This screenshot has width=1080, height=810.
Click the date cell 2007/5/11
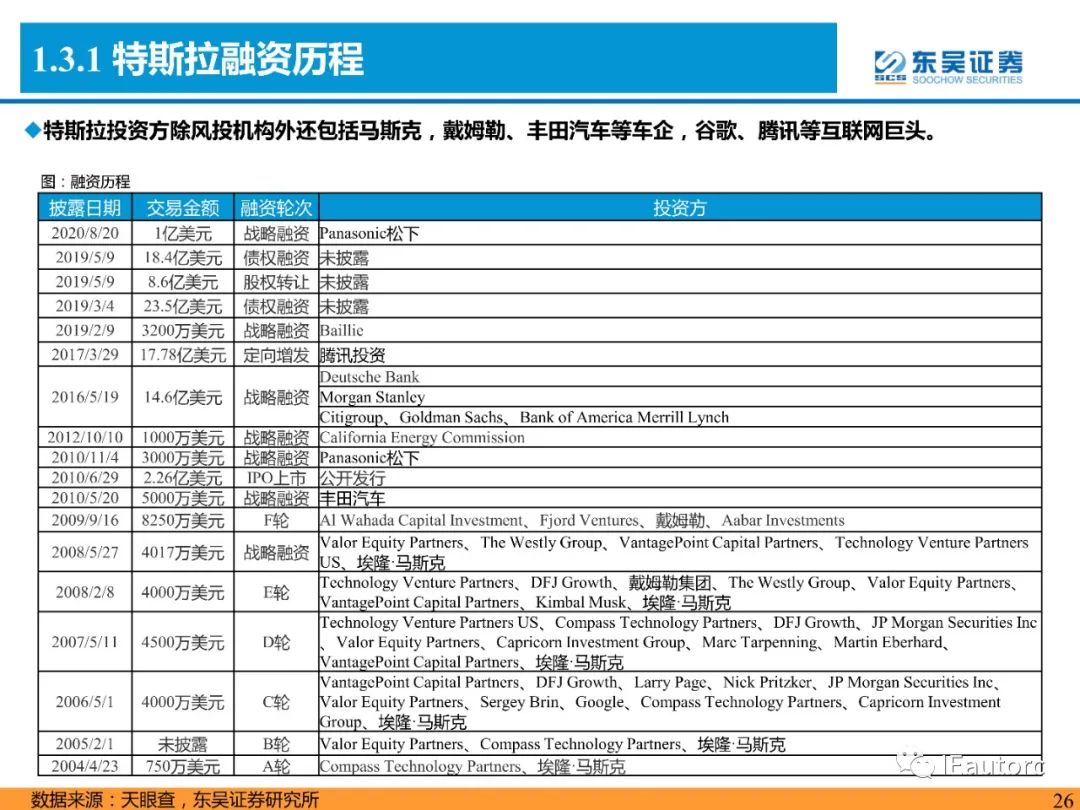[85, 642]
